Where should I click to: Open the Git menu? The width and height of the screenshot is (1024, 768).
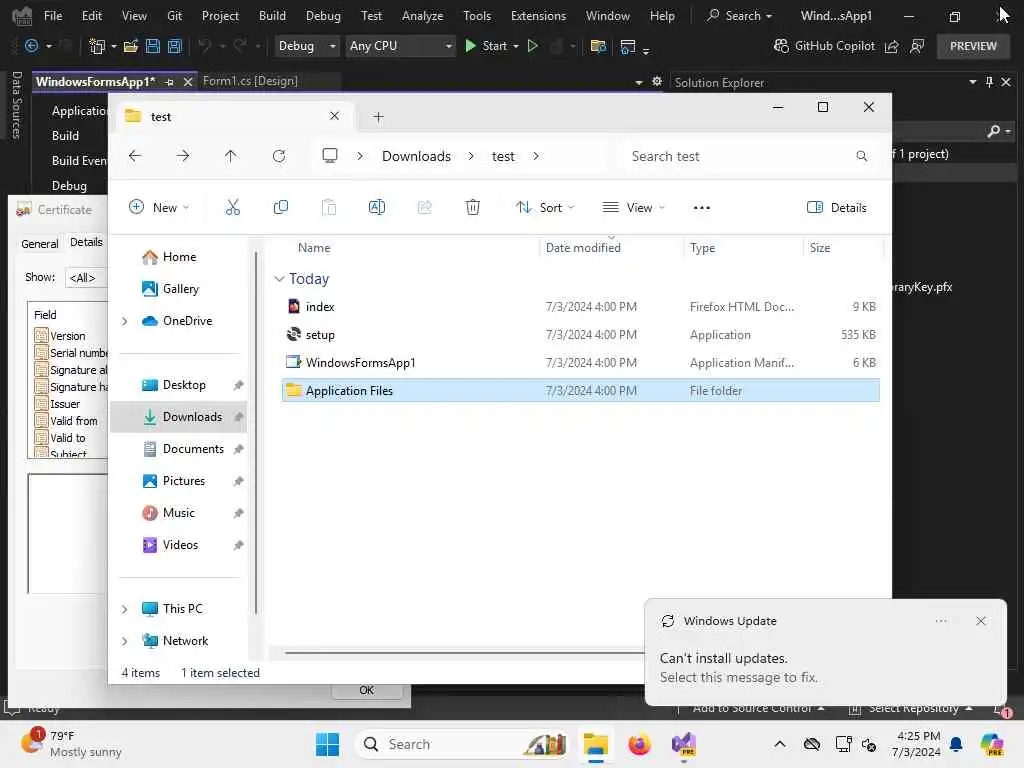click(x=174, y=15)
